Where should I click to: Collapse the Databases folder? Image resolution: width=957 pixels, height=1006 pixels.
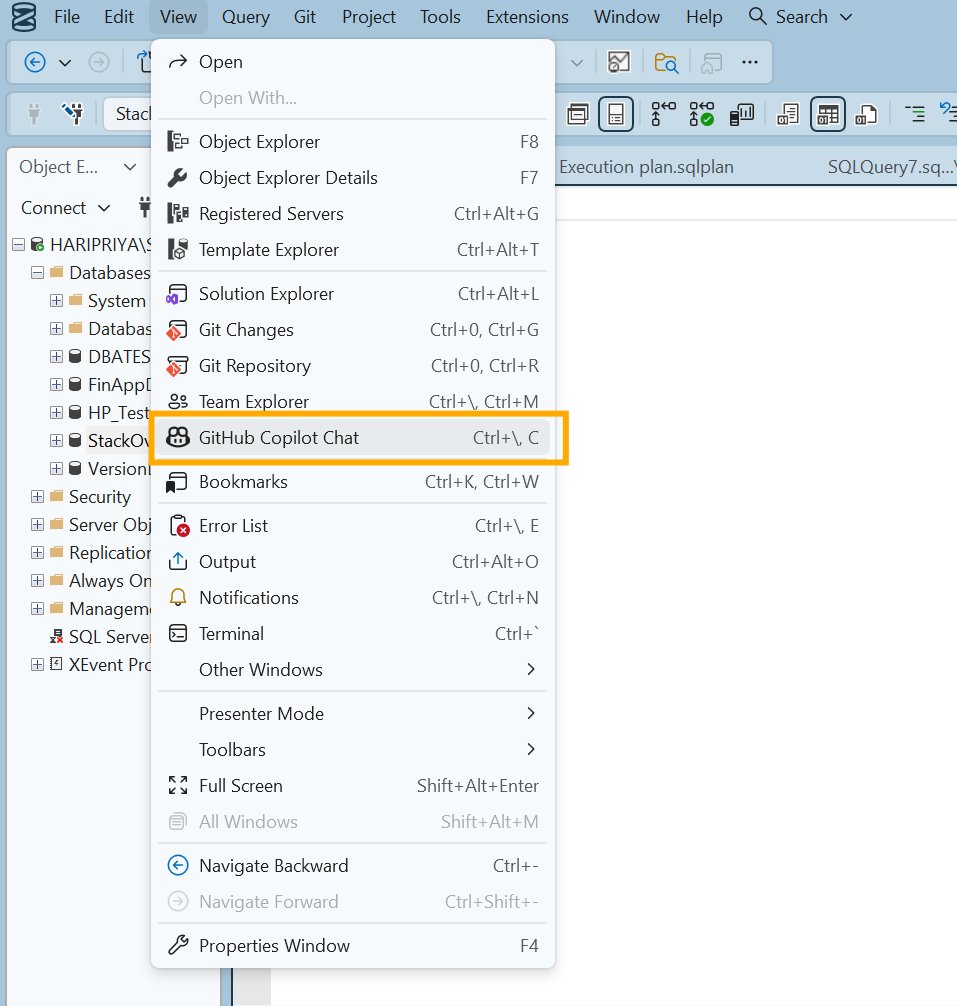pos(37,273)
